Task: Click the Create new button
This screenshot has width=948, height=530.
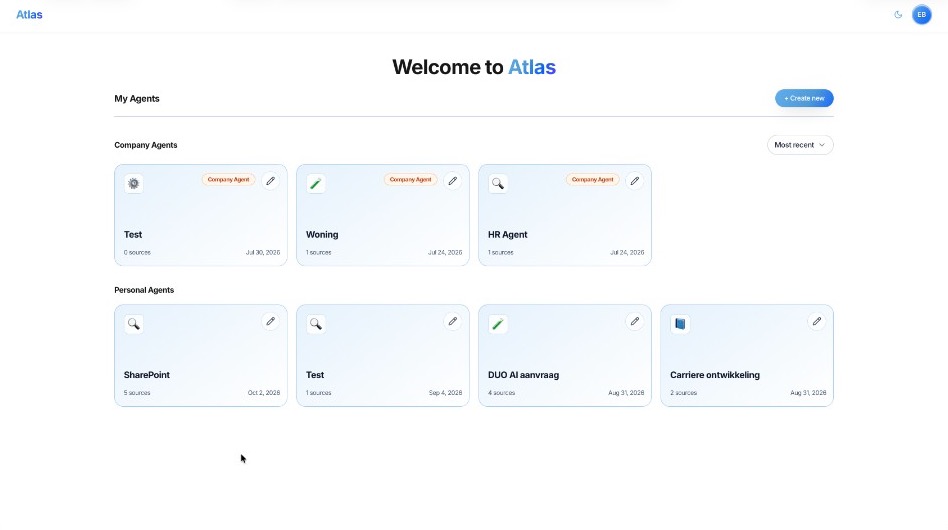Action: coord(804,98)
